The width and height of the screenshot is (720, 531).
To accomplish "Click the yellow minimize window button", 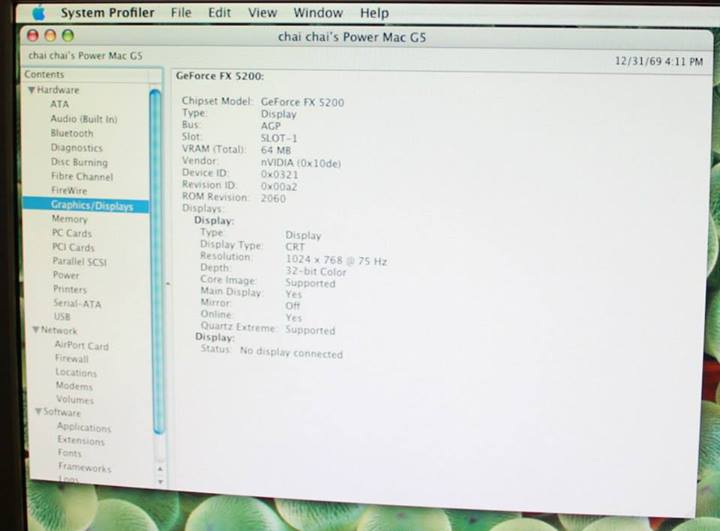I will click(52, 35).
